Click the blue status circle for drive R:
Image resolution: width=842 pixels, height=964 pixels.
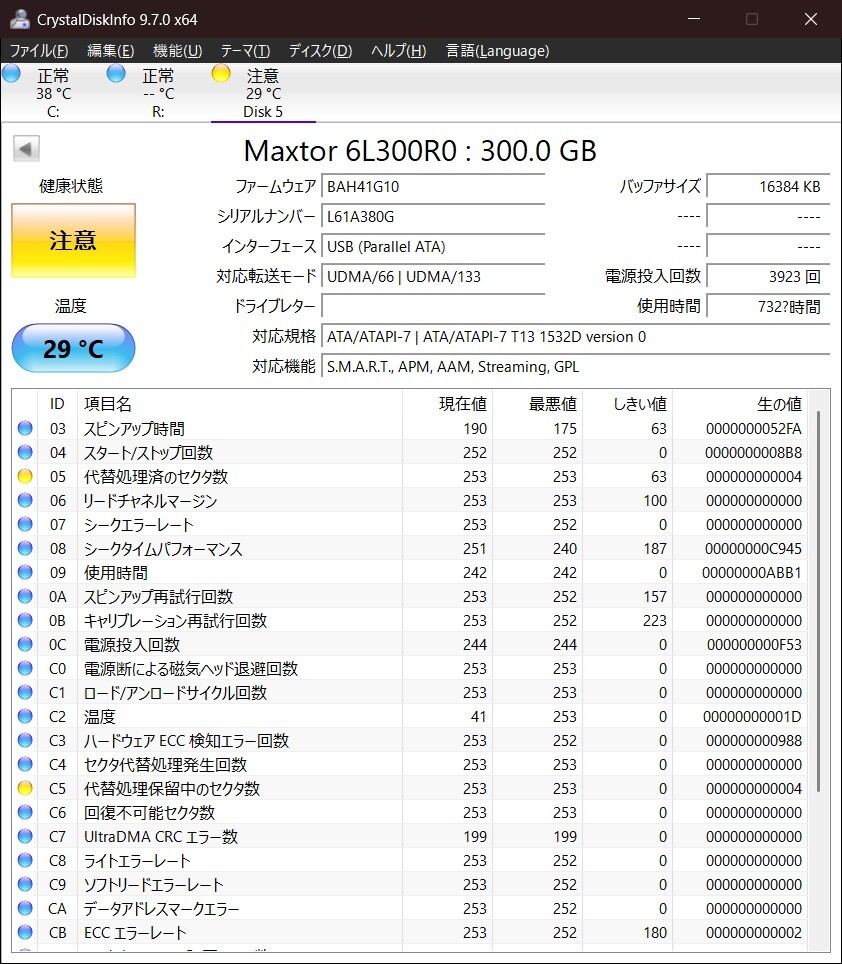click(x=116, y=74)
